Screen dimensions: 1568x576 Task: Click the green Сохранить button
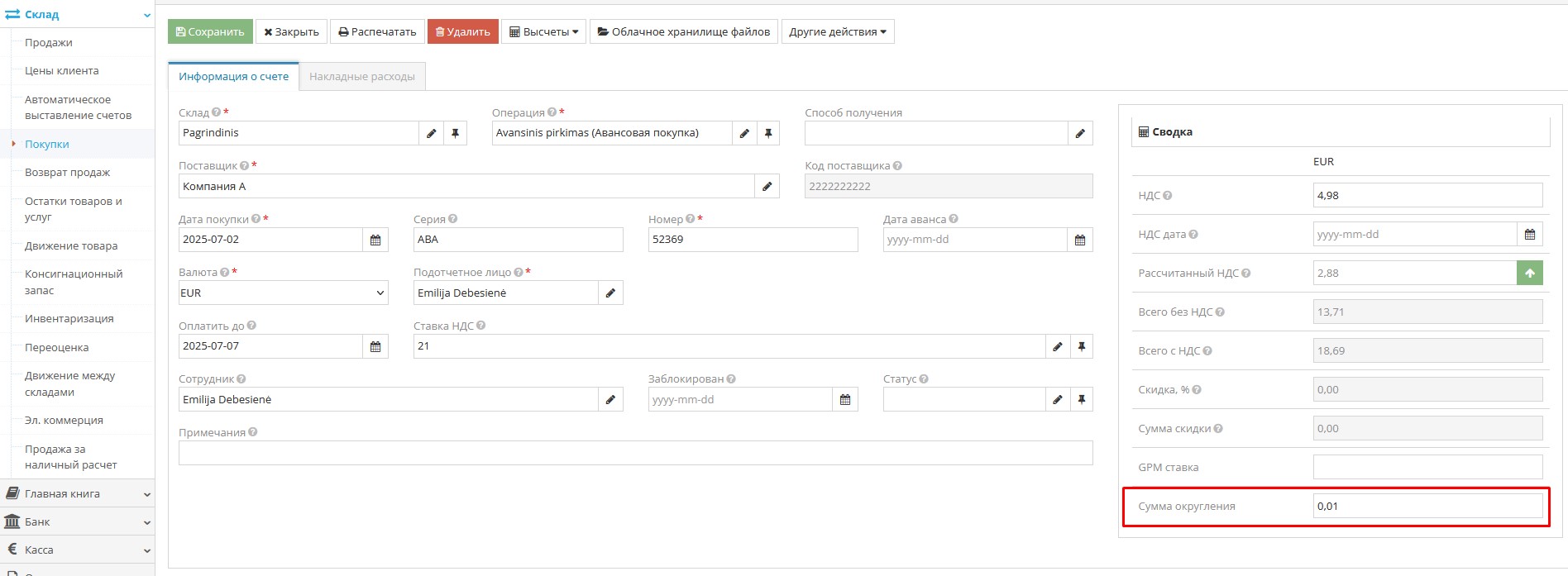[210, 32]
